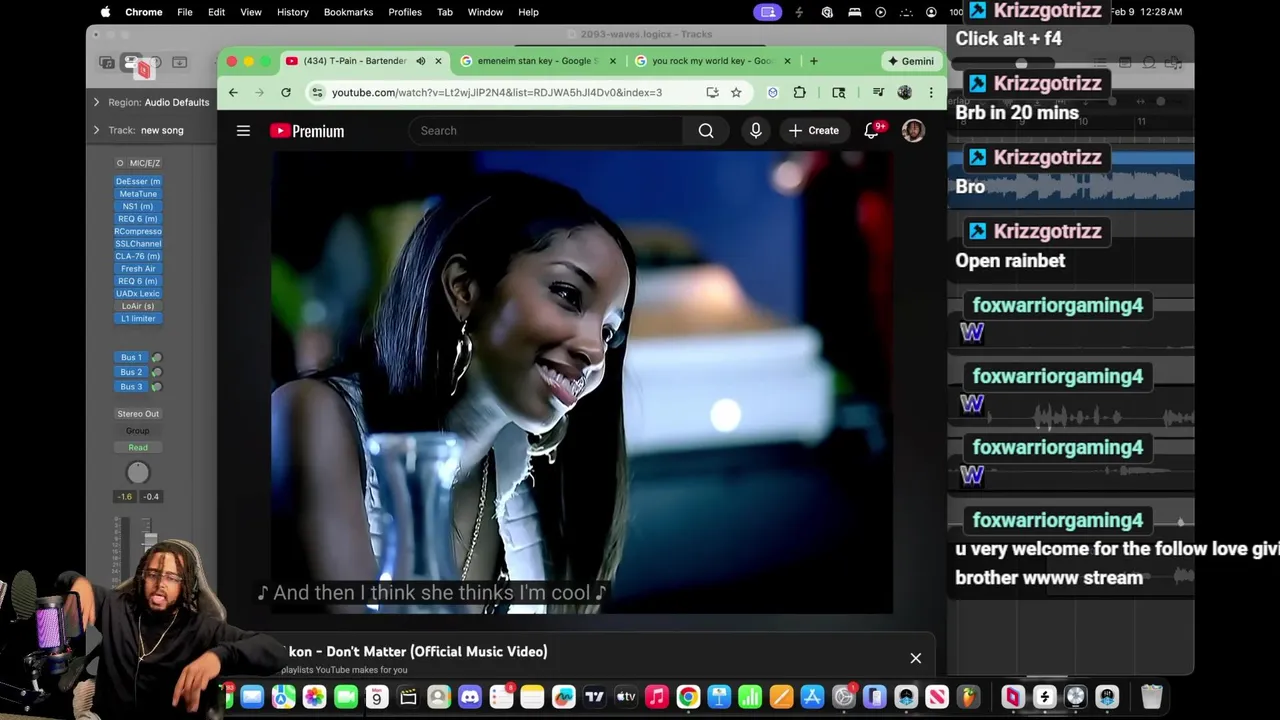This screenshot has width=1280, height=720.
Task: Open the RCompressor plugin slot menu
Action: coord(138,231)
